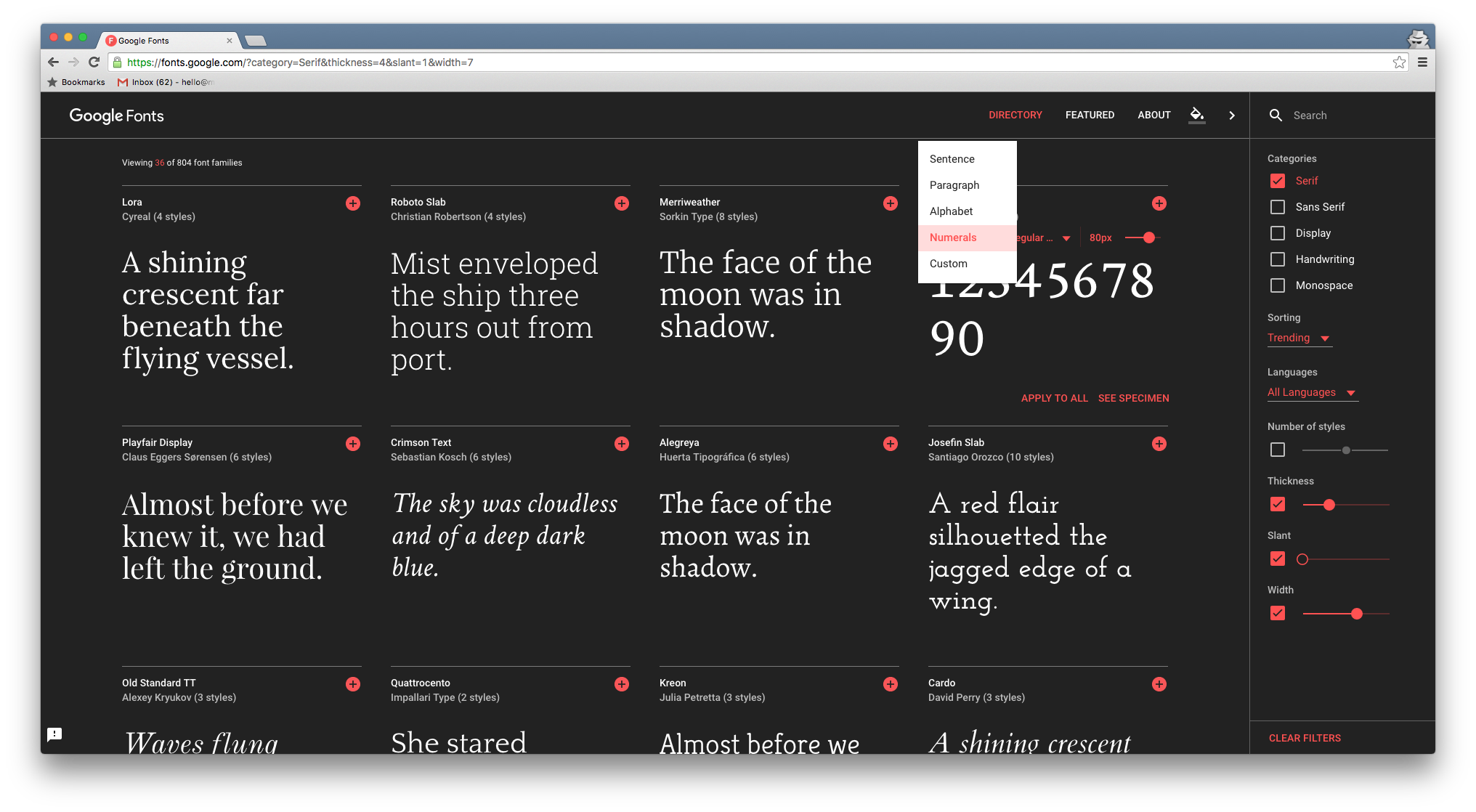Add Merriweather font with plus icon

click(891, 203)
